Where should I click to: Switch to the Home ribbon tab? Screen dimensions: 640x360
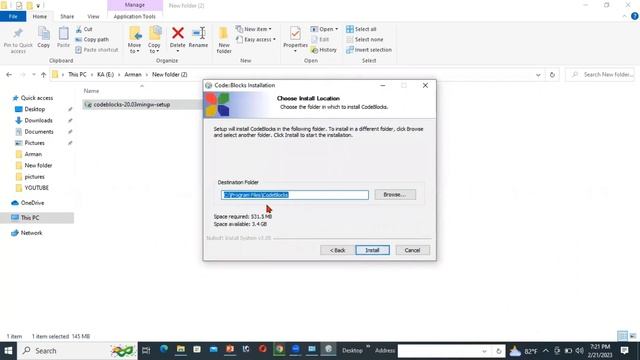40,16
